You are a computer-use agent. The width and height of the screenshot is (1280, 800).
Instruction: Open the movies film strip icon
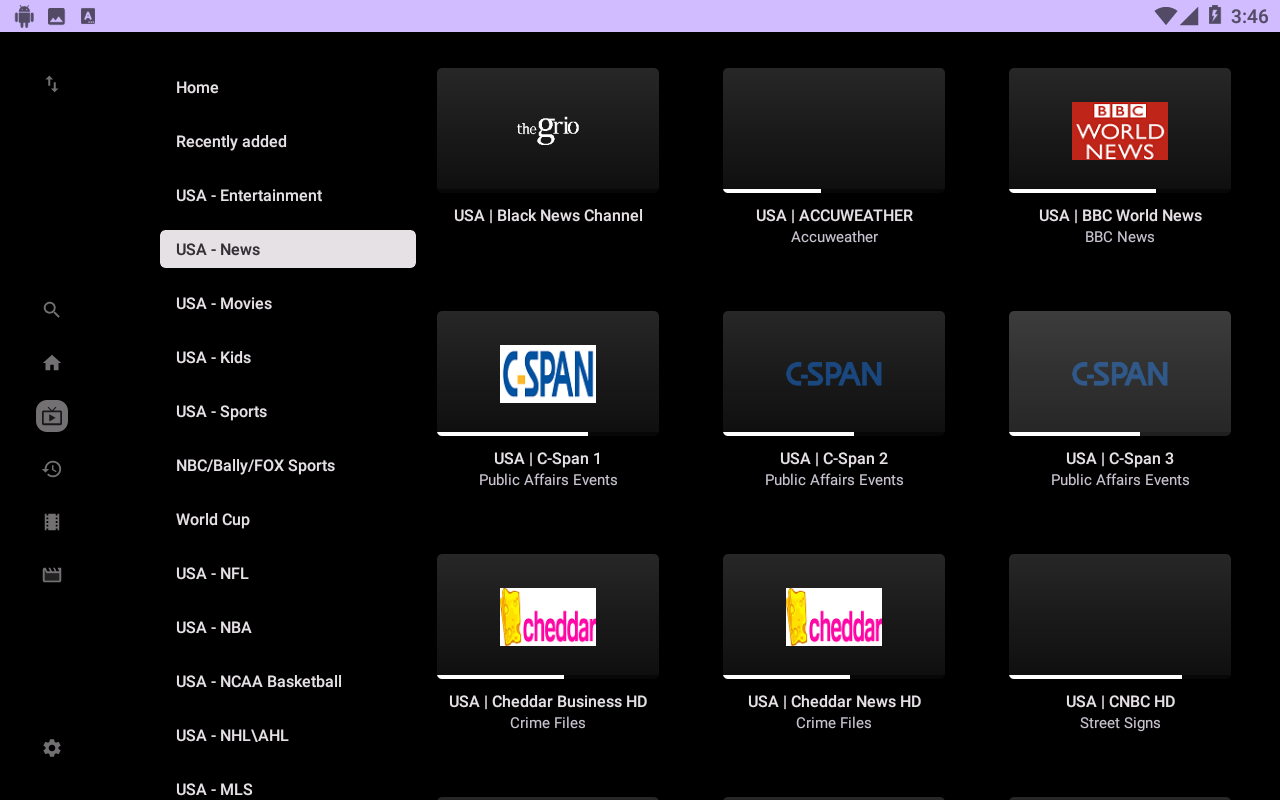click(x=52, y=522)
